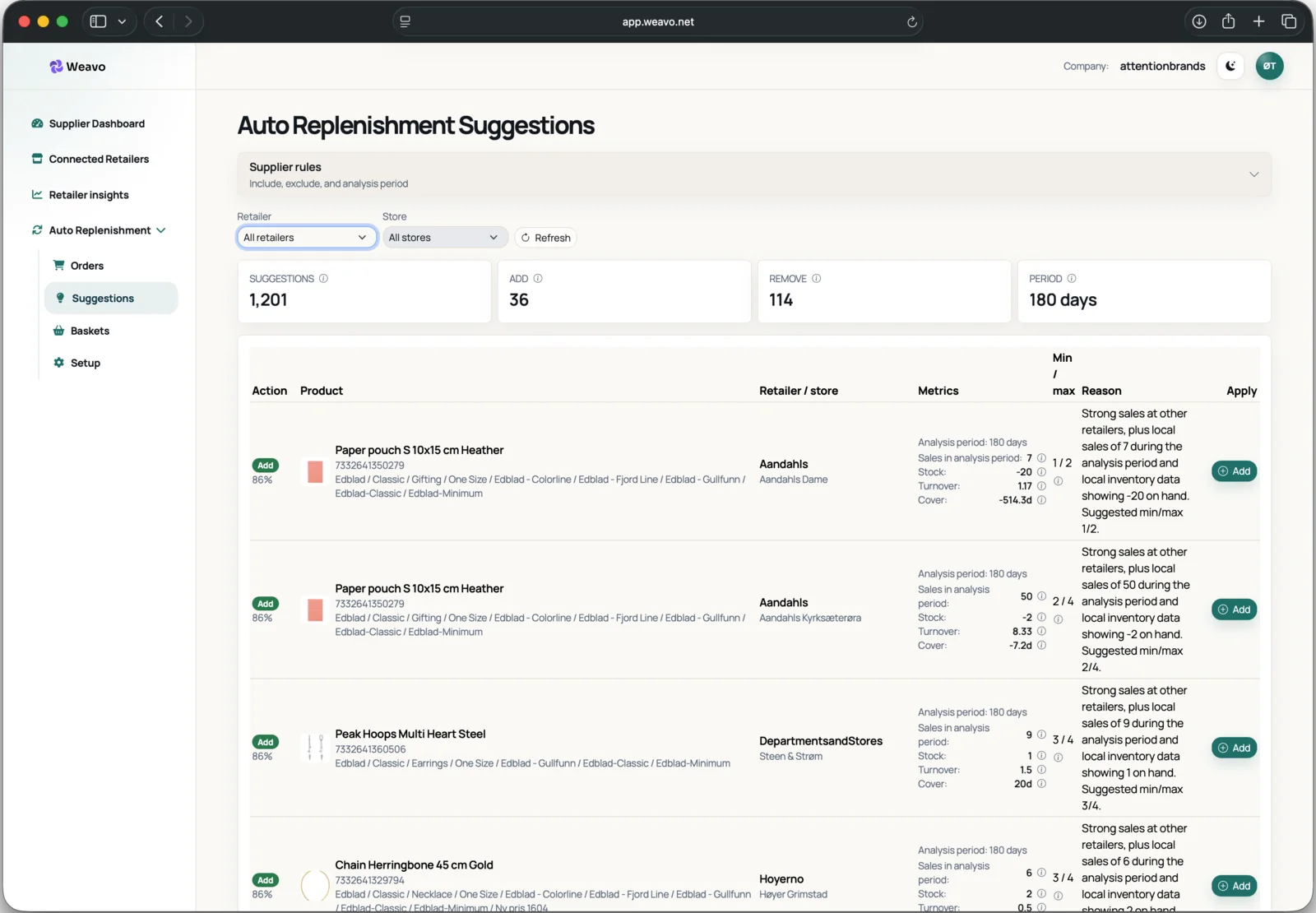Show info for sales value 9
This screenshot has height=913, width=1316.
[x=1041, y=735]
